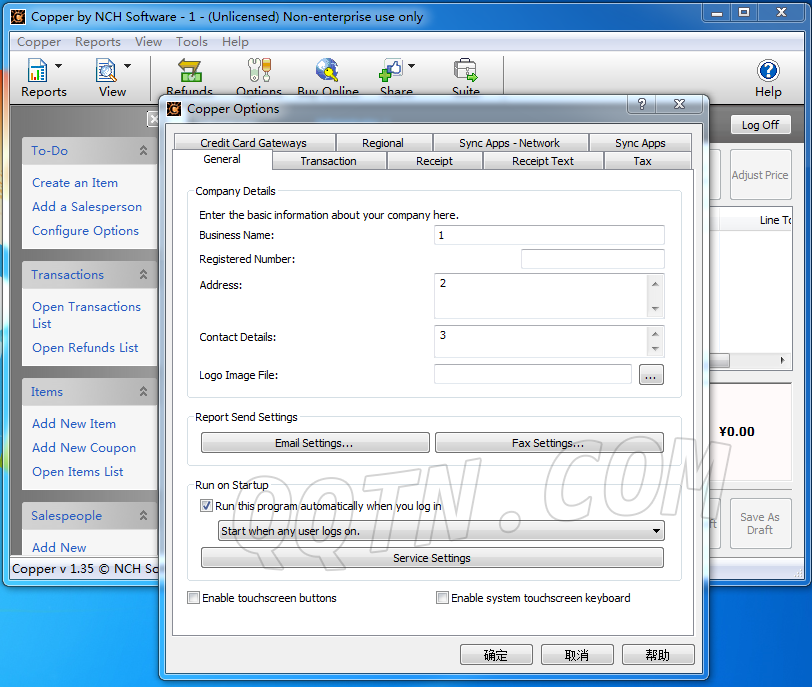Screen dimensions: 812x687
Task: Click the Address field scrollbar down arrow
Action: tap(655, 310)
